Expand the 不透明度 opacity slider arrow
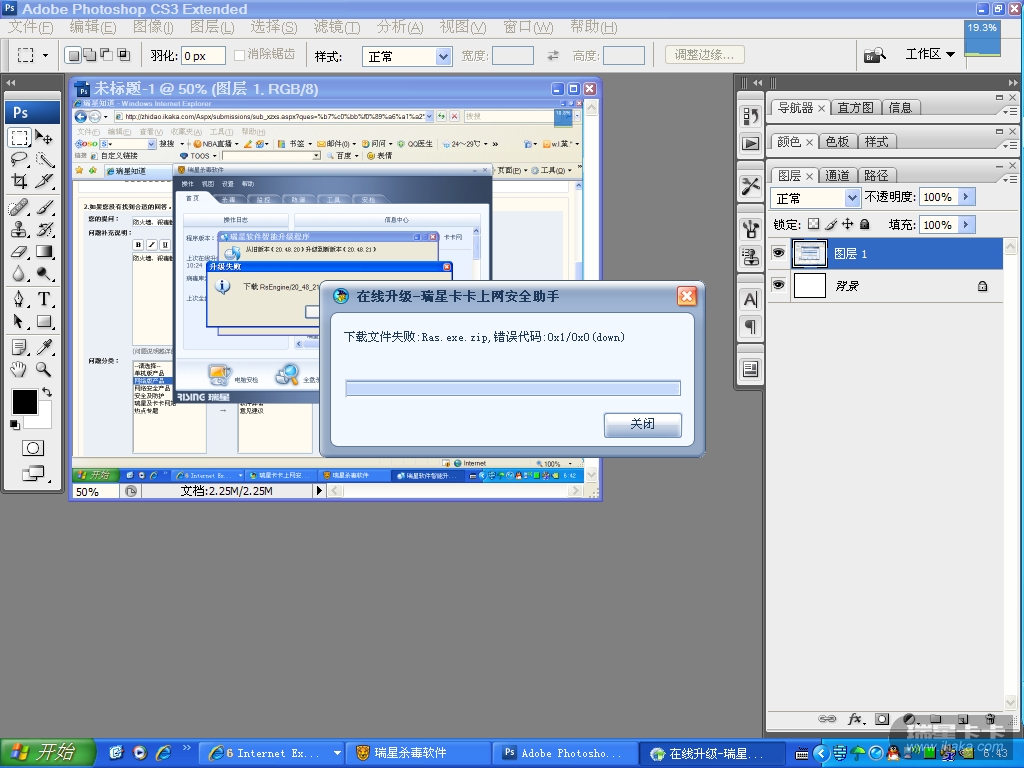The height and width of the screenshot is (768, 1024). [966, 198]
